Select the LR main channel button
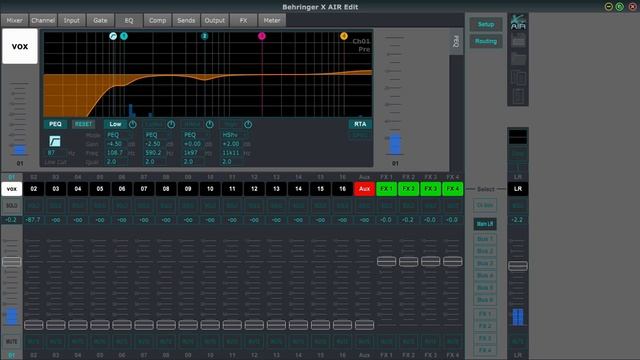Viewport: 640px width, 360px height. coord(518,189)
